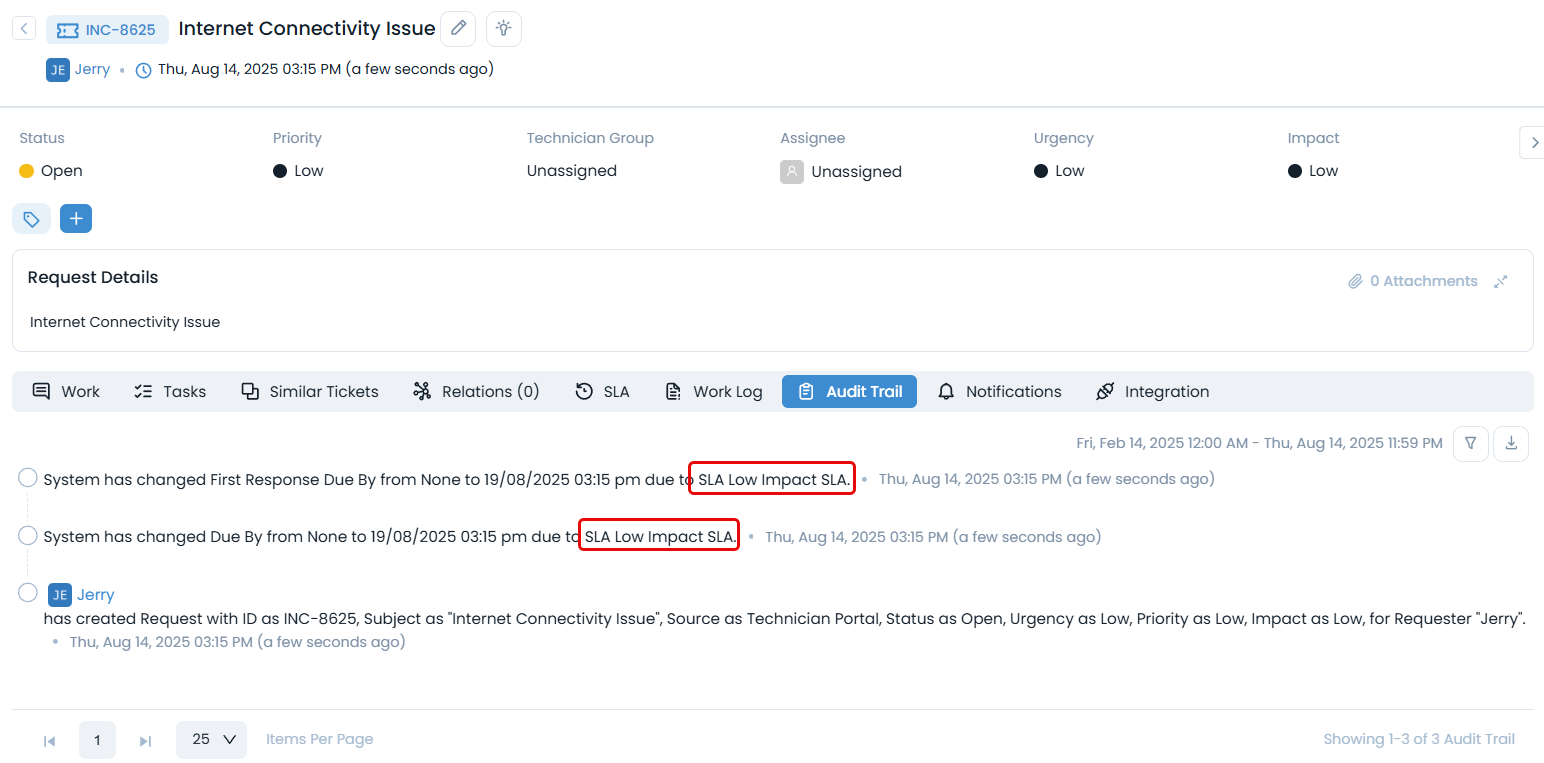The image size is (1544, 763).
Task: Switch to the SLA tab
Action: (603, 392)
